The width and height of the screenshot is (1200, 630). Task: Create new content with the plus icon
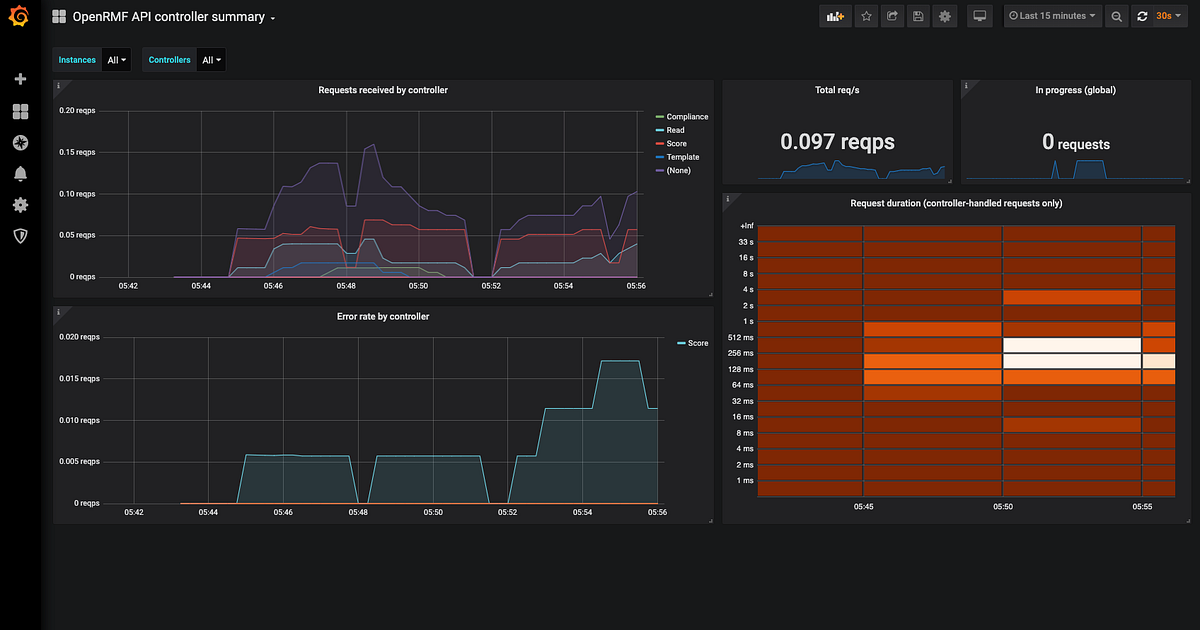[20, 78]
